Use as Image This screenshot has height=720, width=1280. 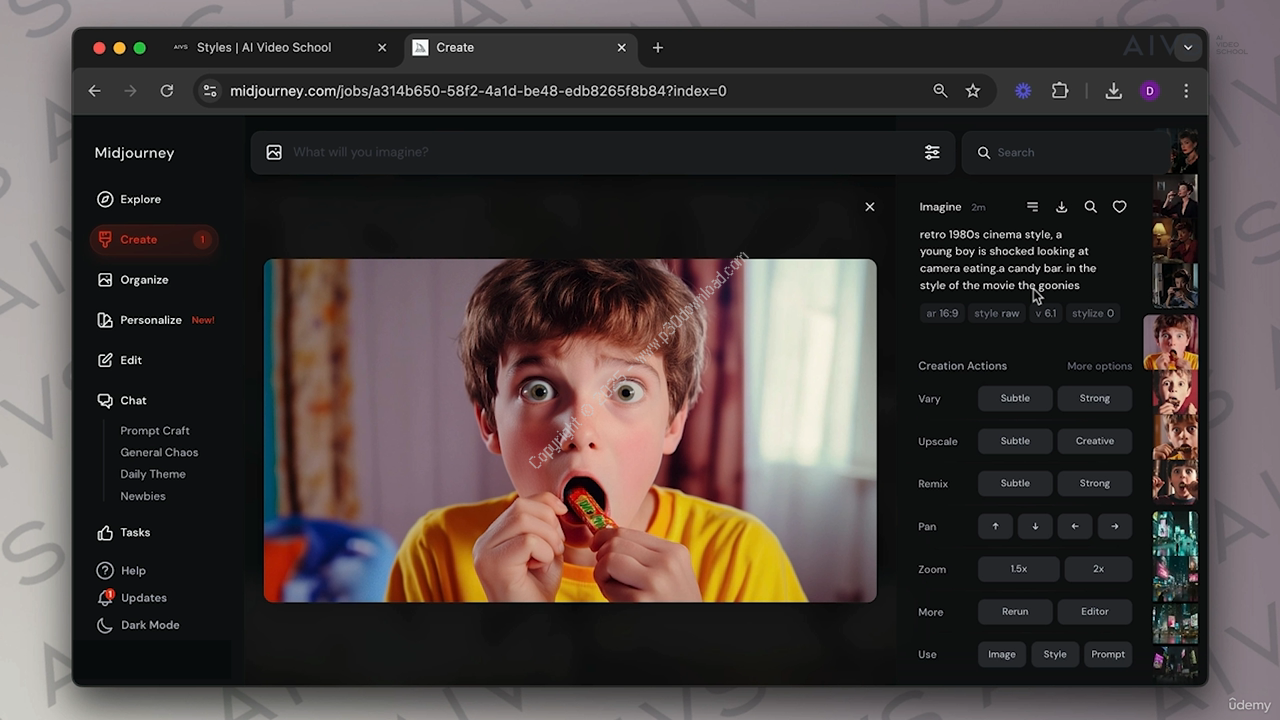[x=1002, y=654]
